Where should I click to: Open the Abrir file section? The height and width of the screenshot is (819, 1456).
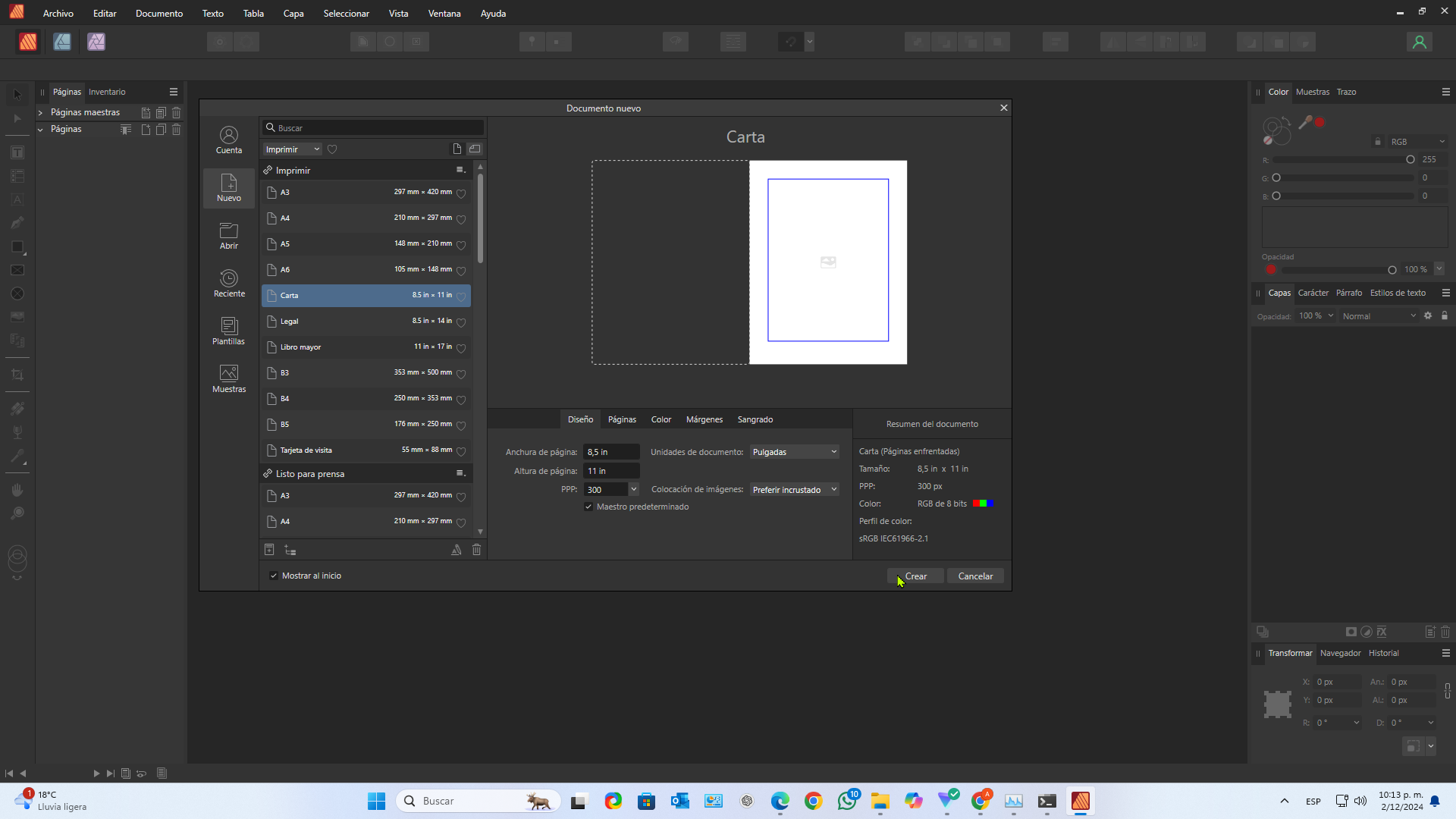(x=228, y=236)
